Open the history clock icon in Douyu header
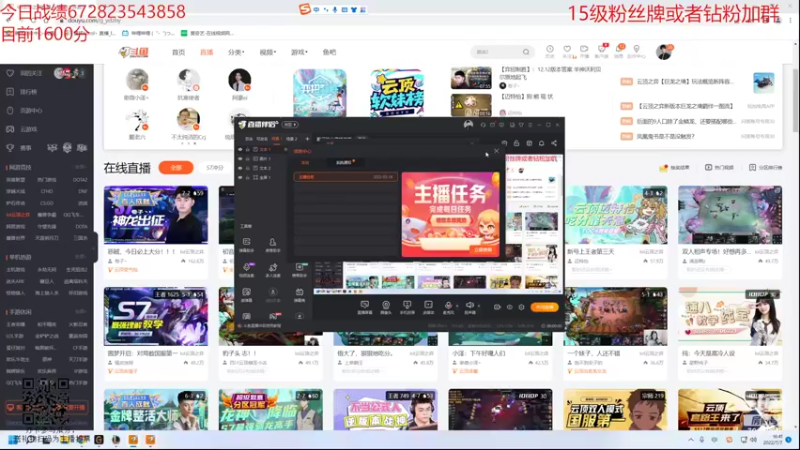The width and height of the screenshot is (800, 450). point(549,49)
